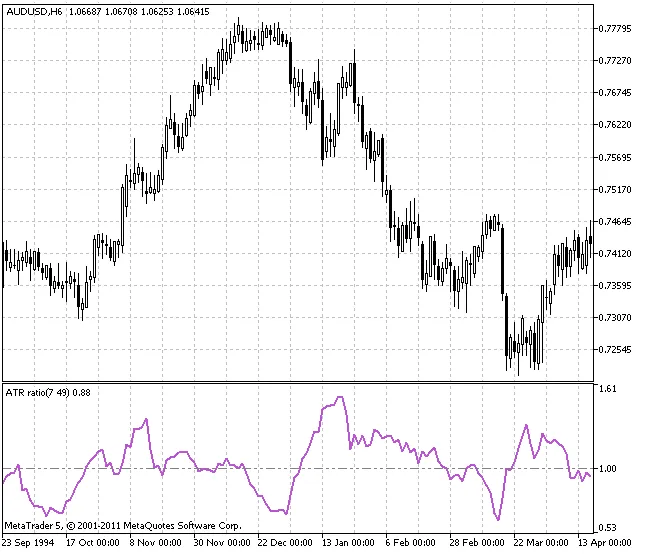Viewport: 646px width, 554px height.
Task: Click the 1.61 indicator scale value
Action: coord(608,389)
